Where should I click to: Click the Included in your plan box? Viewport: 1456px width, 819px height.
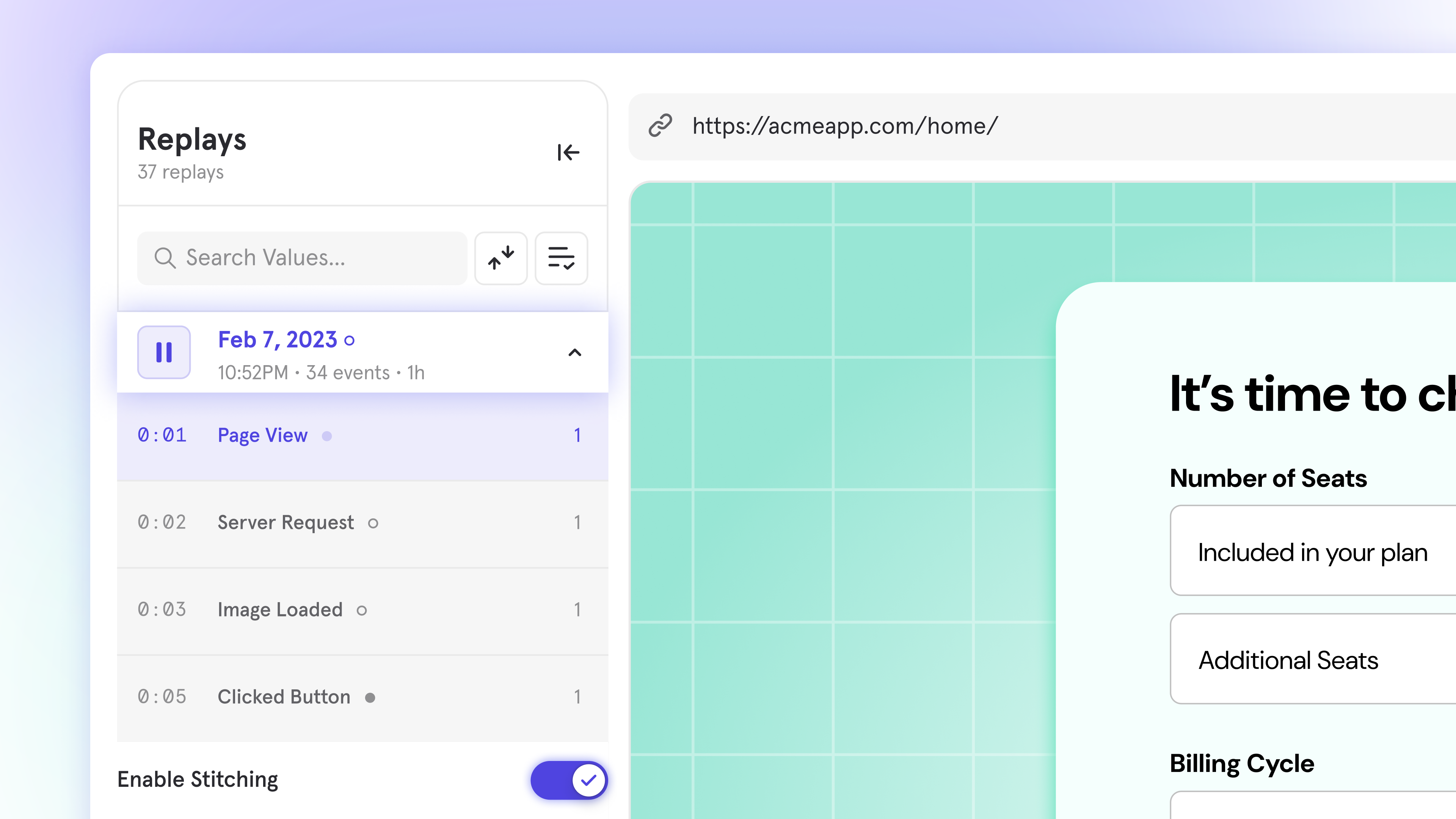click(1313, 551)
